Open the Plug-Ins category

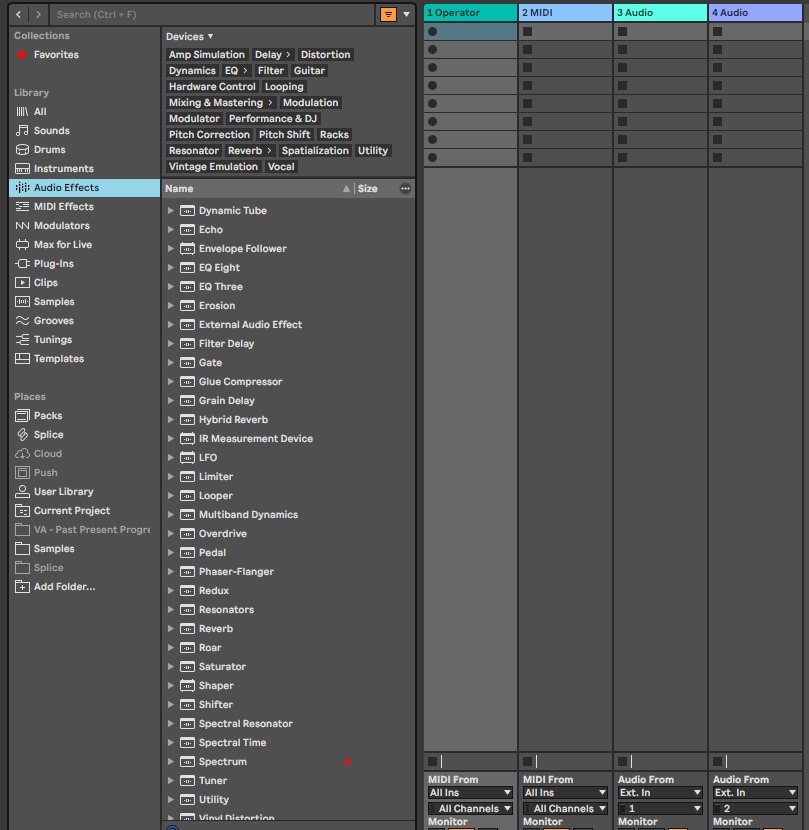[53, 264]
